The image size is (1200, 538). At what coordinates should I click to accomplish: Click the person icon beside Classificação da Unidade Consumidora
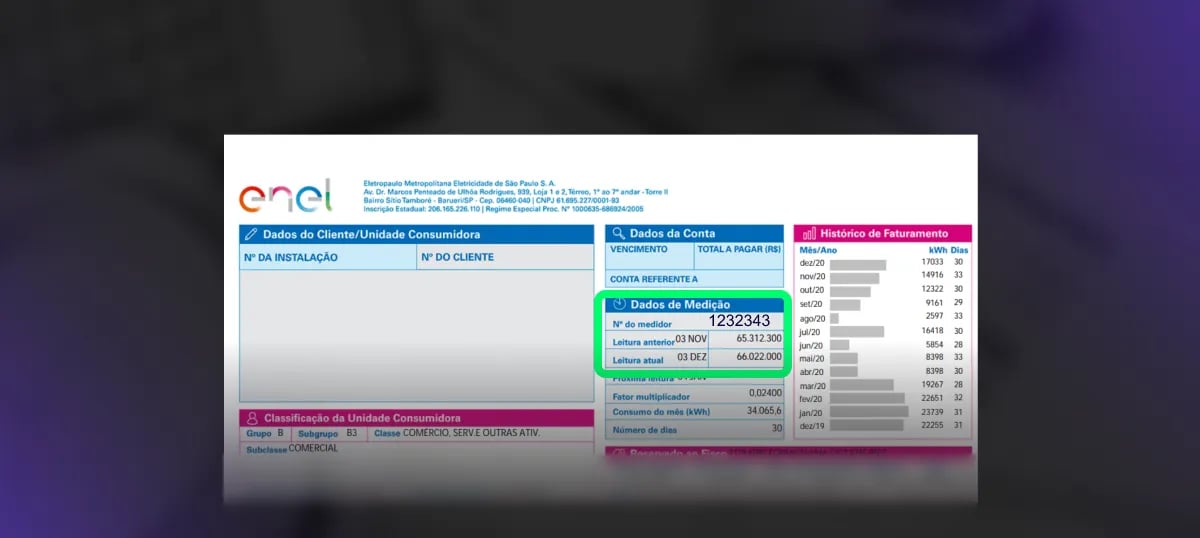(x=252, y=418)
